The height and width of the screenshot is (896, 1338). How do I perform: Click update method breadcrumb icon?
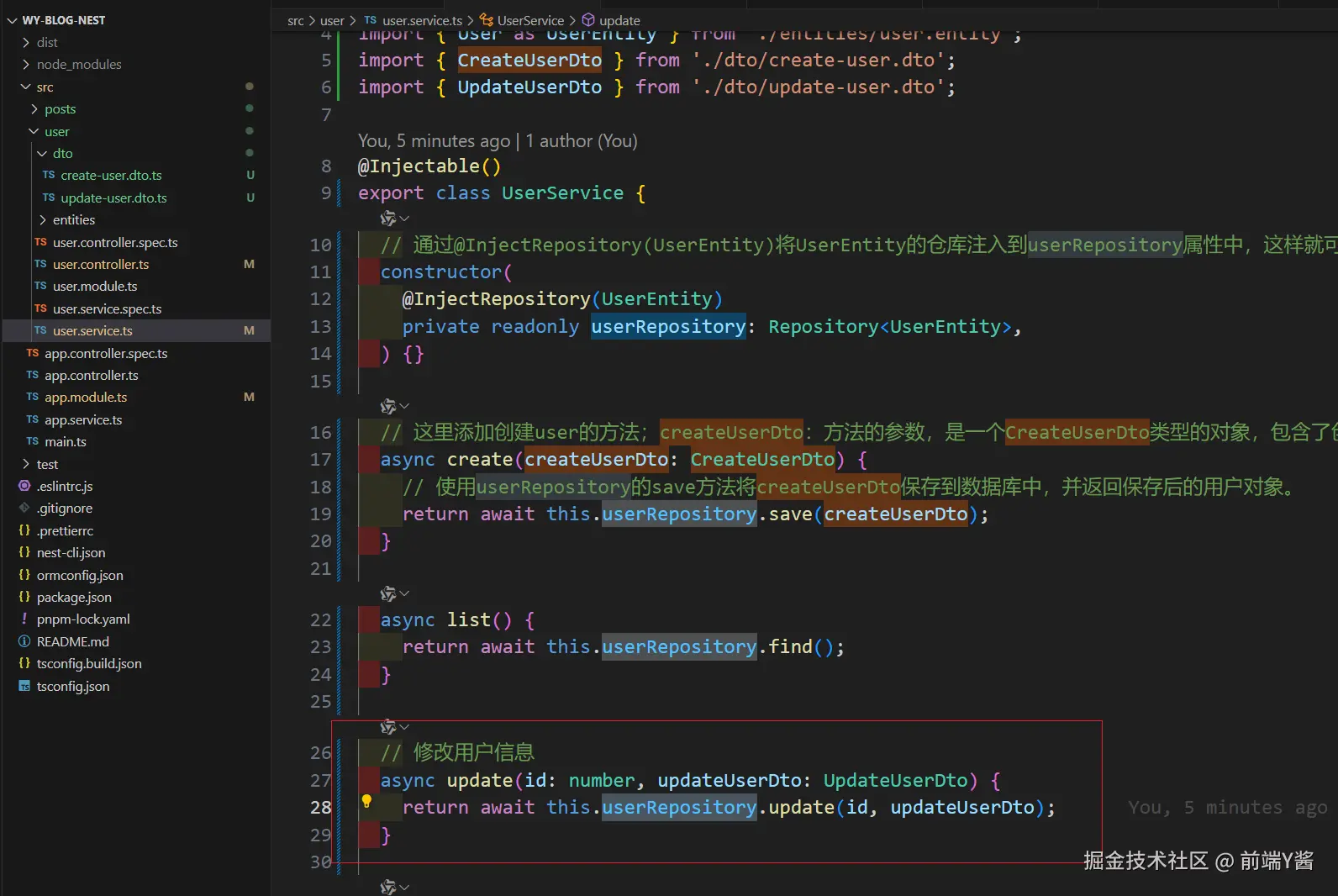click(588, 20)
